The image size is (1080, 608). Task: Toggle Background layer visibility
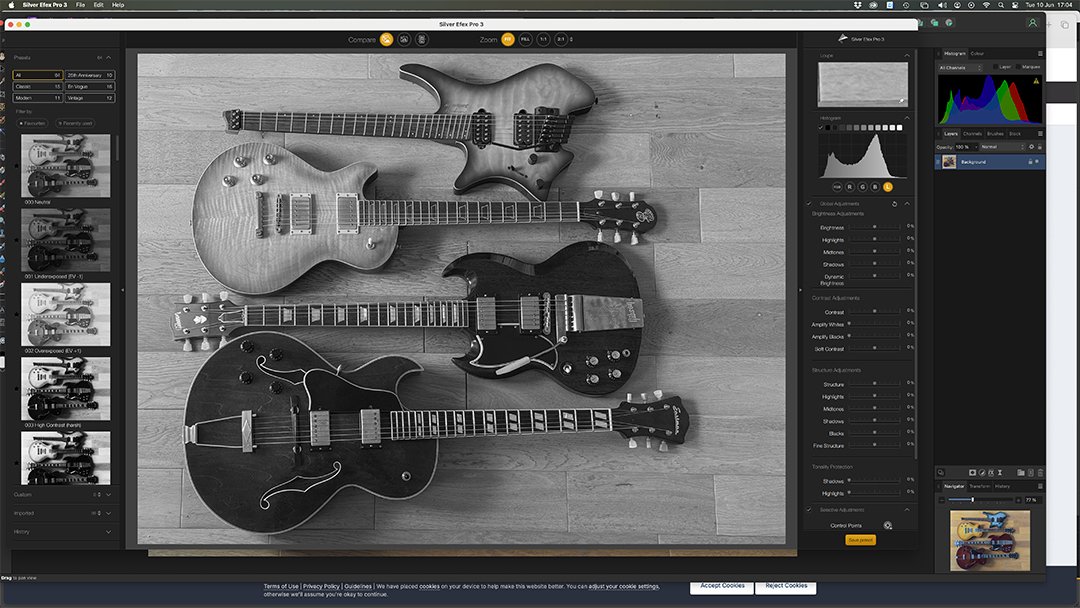click(1037, 162)
